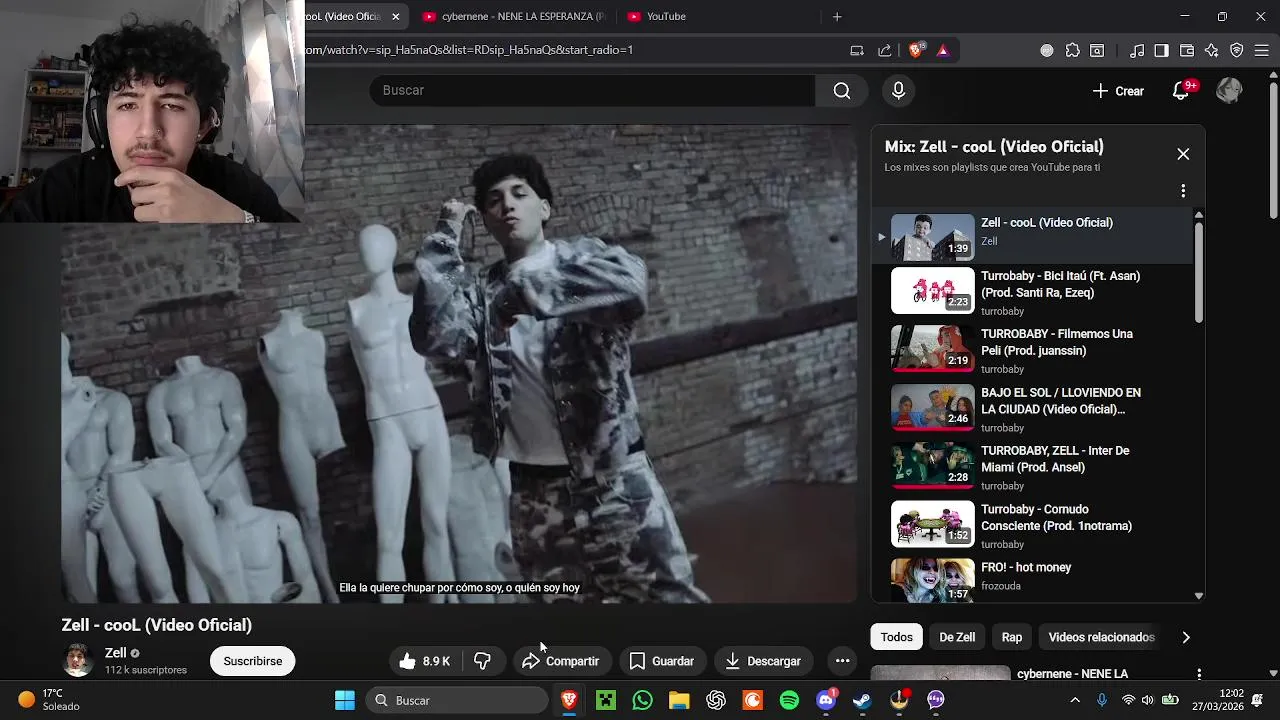
Task: Open a new browser tab
Action: [837, 16]
